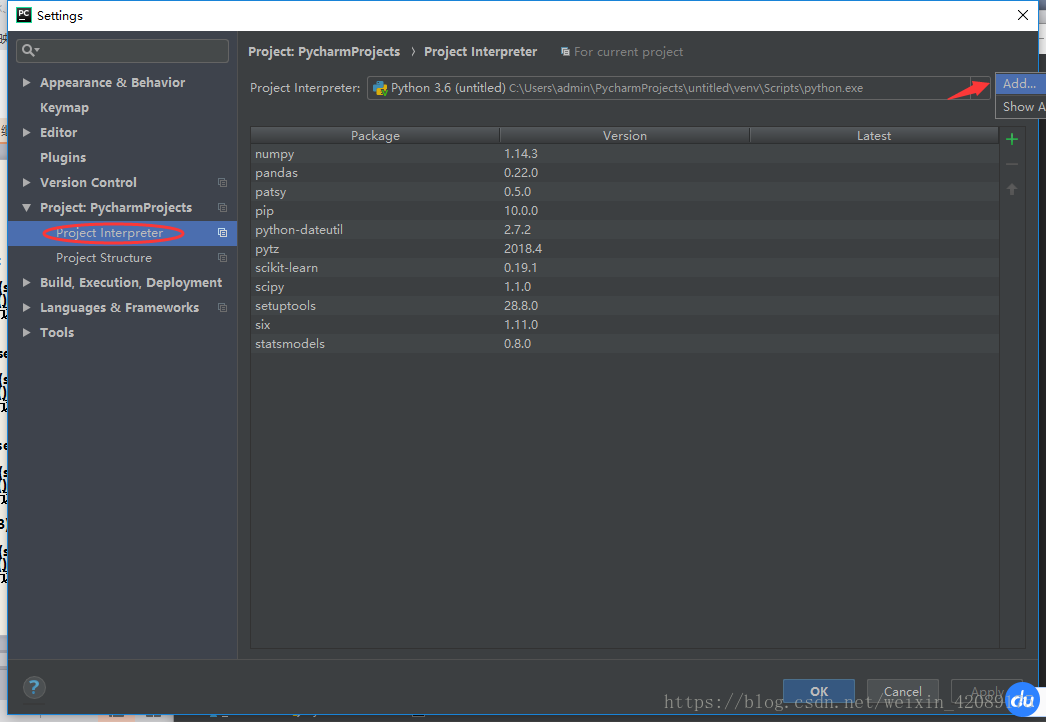Click the copy icon beside Project: PycharmProjects

[222, 208]
